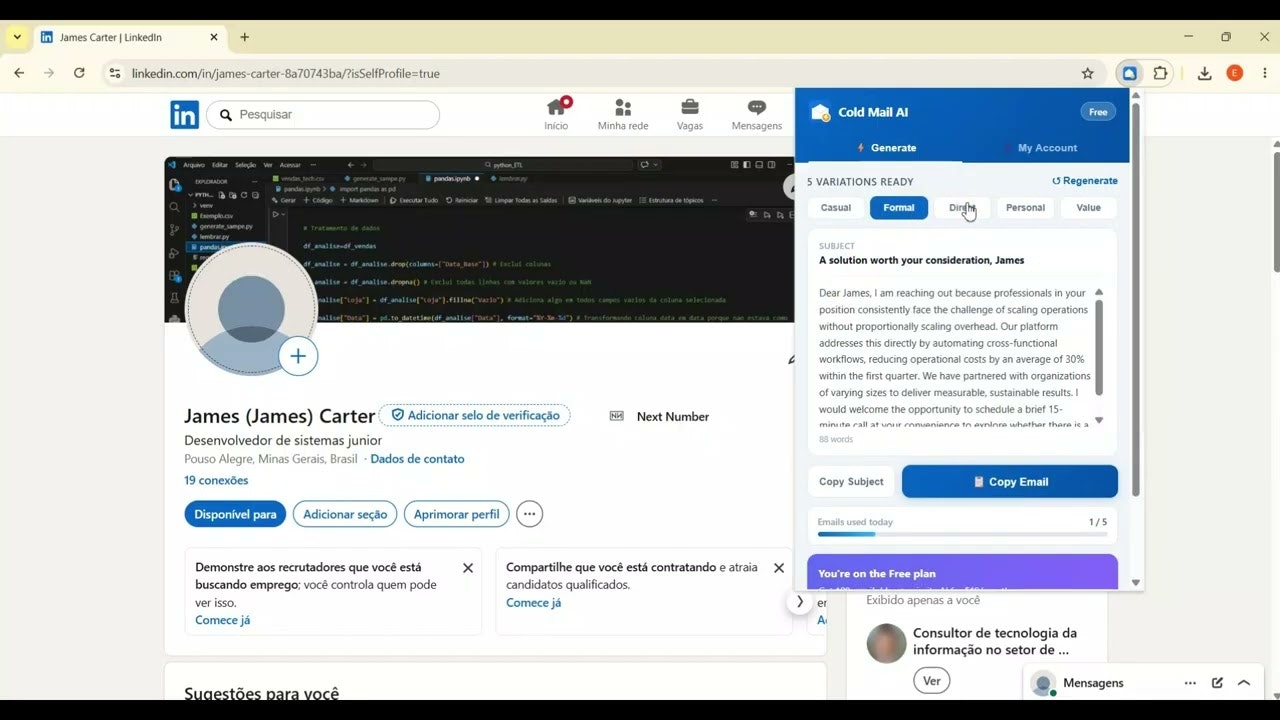The image size is (1280, 720).
Task: Click 'Comece já' under the job-seeking card
Action: point(223,620)
